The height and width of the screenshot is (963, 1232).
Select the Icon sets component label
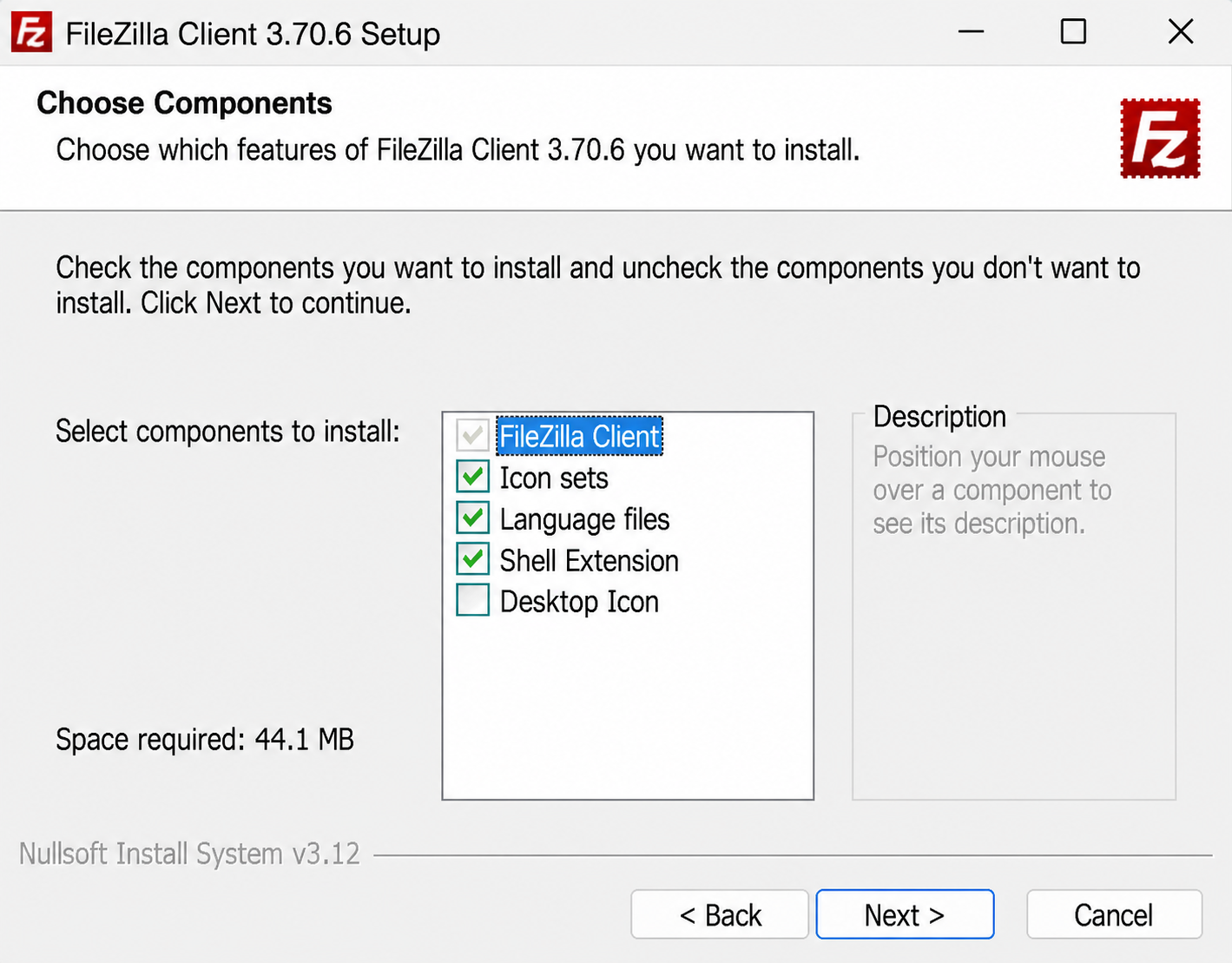click(554, 478)
